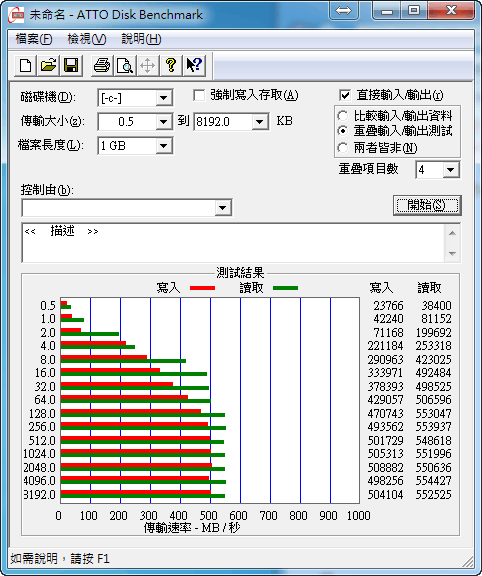Click the New file toolbar icon
Viewport: 482px width, 576px height.
click(25, 66)
